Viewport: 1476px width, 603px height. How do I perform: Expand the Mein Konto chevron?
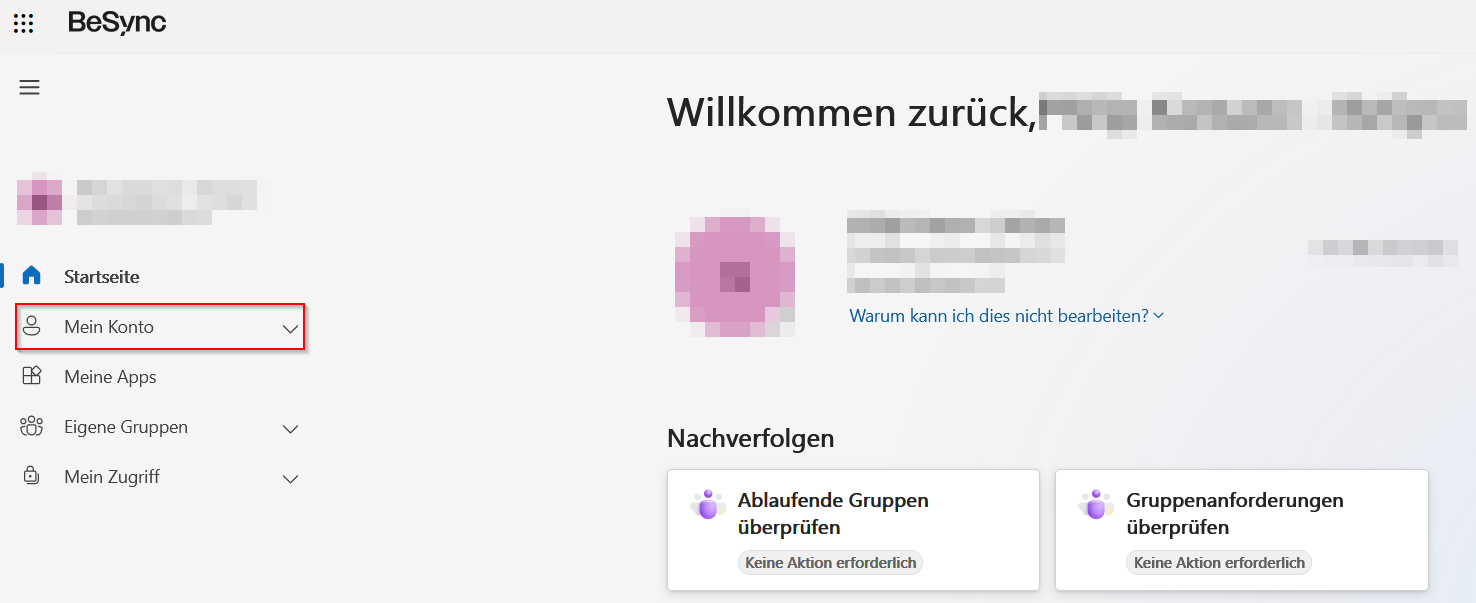(290, 328)
